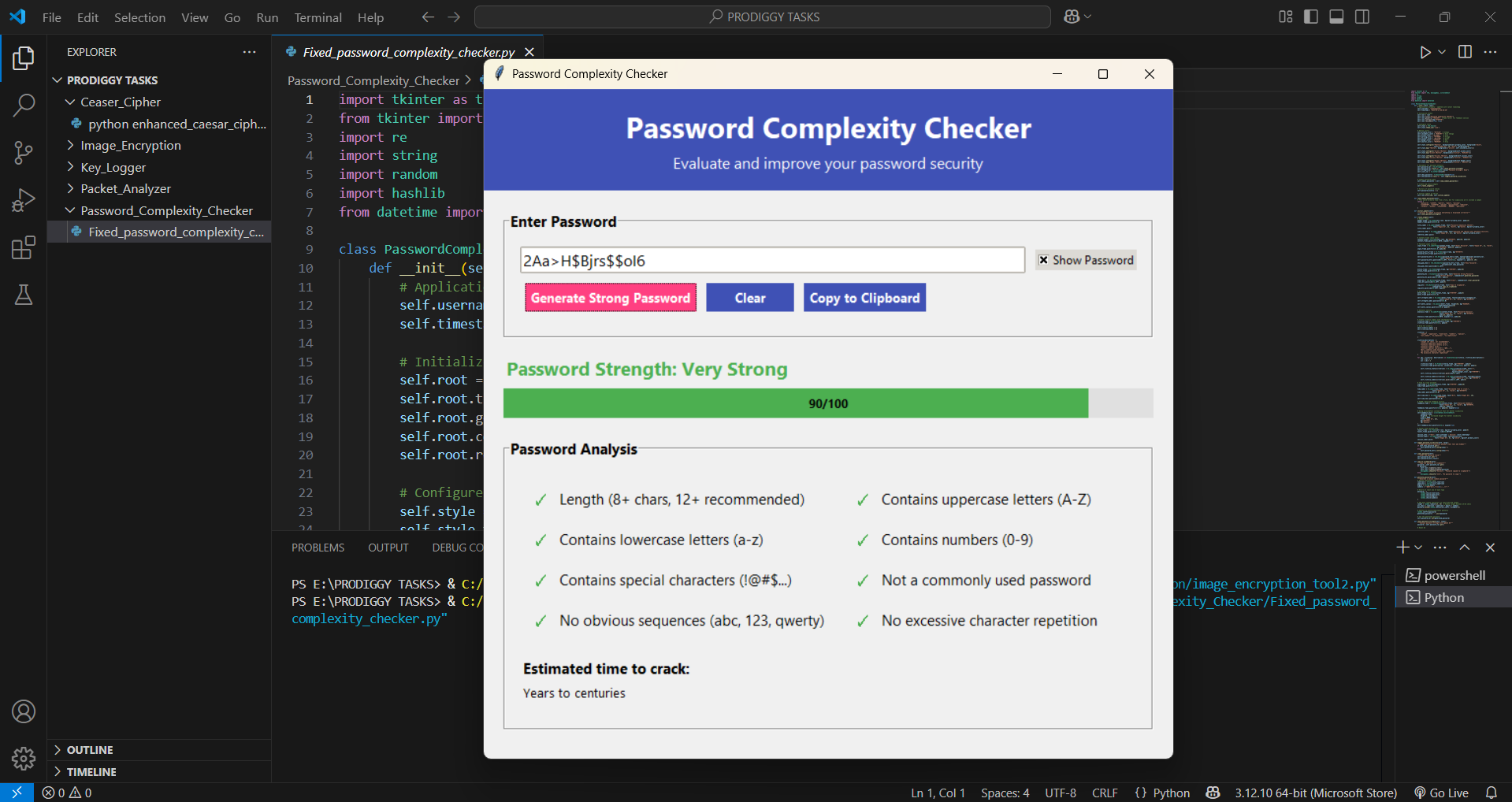Viewport: 1512px width, 802px height.
Task: Click the Go Forward navigation arrow
Action: pyautogui.click(x=454, y=17)
